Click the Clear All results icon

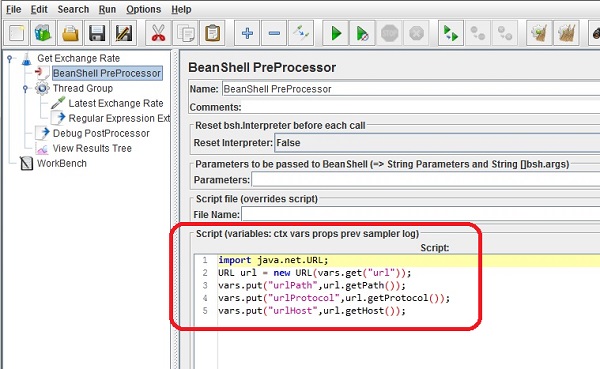pos(566,33)
